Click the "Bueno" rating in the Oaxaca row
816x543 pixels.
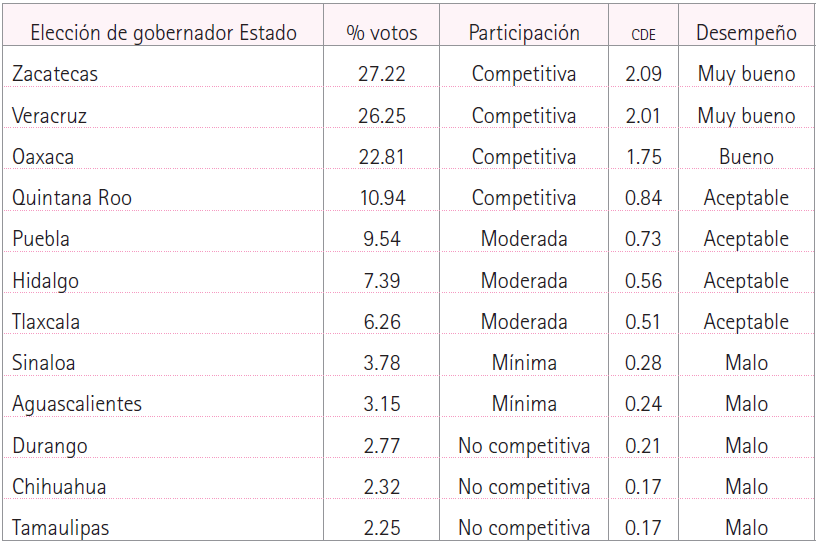click(746, 157)
